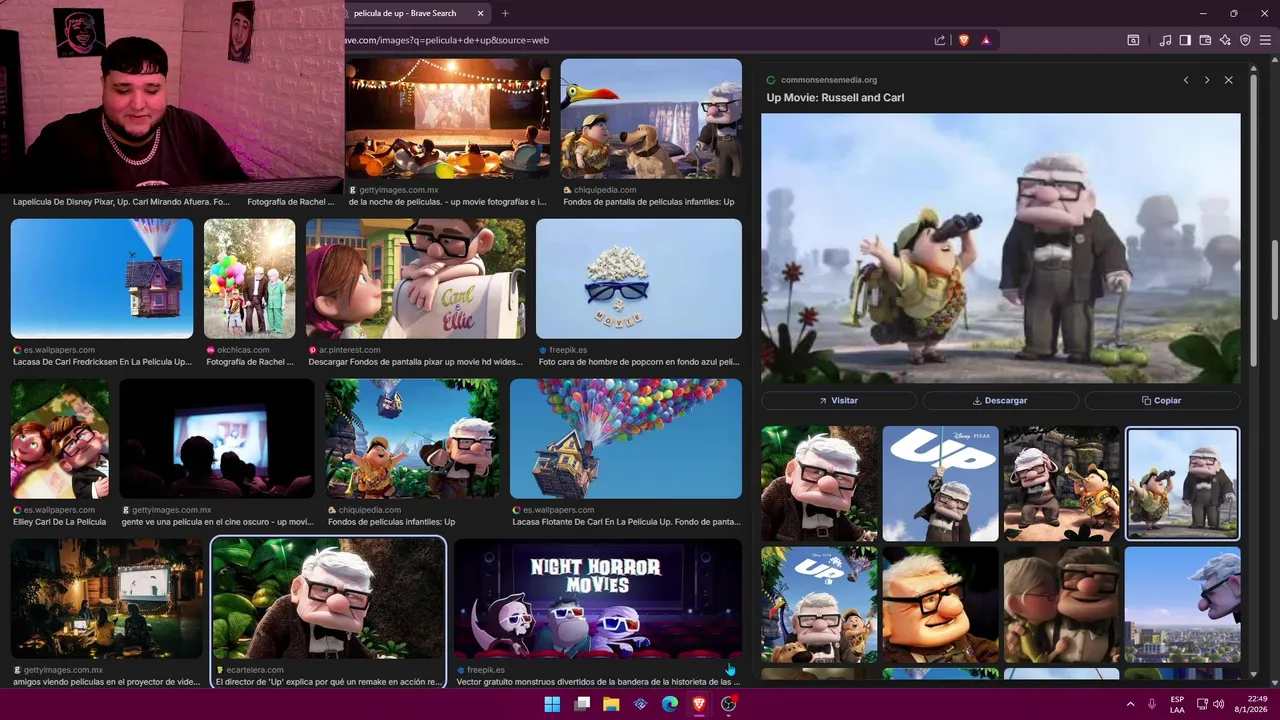The width and height of the screenshot is (1280, 720).
Task: Open outdoor movie night gettyimages image
Action: 447,118
